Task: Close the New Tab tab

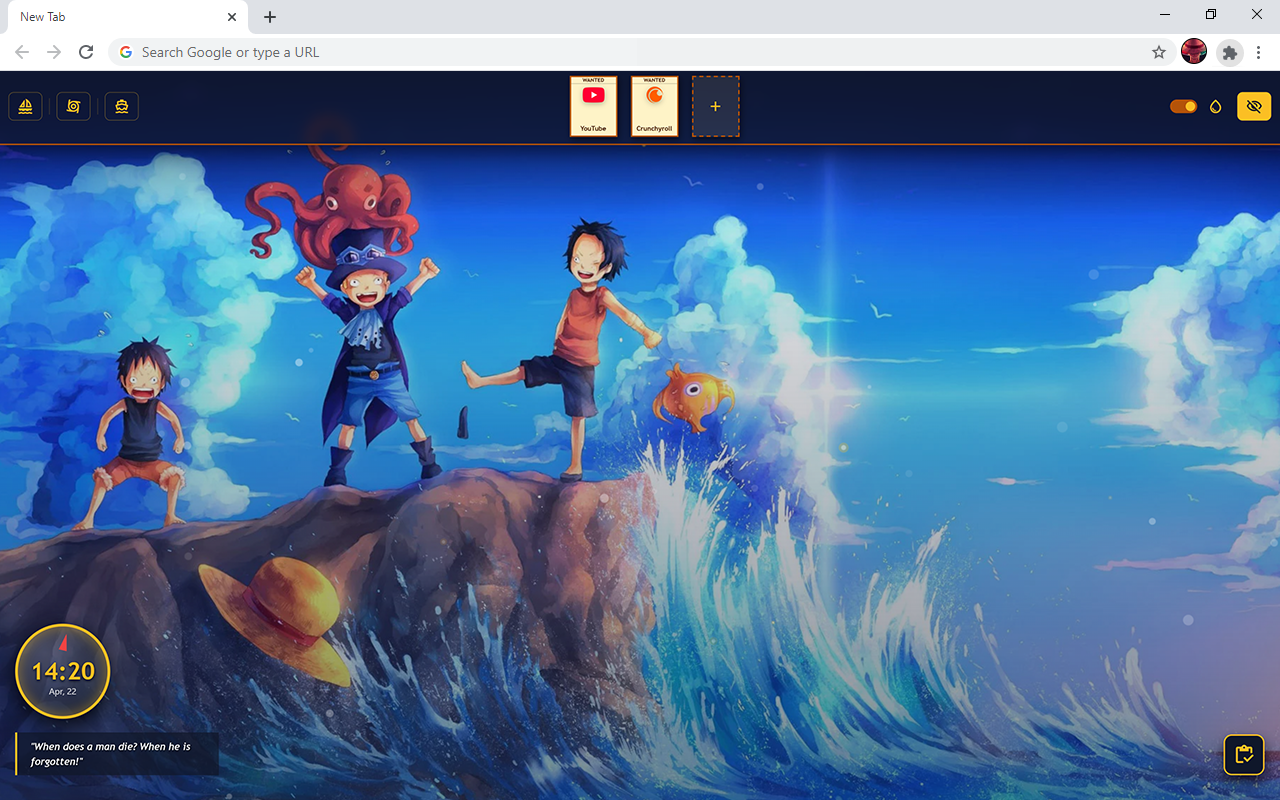Action: pos(232,17)
